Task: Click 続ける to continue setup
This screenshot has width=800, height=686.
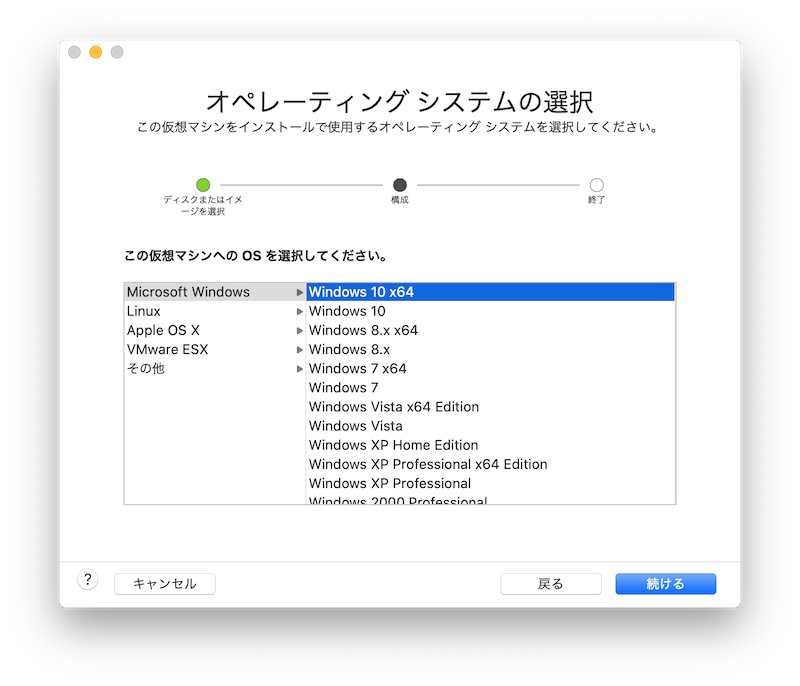Action: click(665, 583)
